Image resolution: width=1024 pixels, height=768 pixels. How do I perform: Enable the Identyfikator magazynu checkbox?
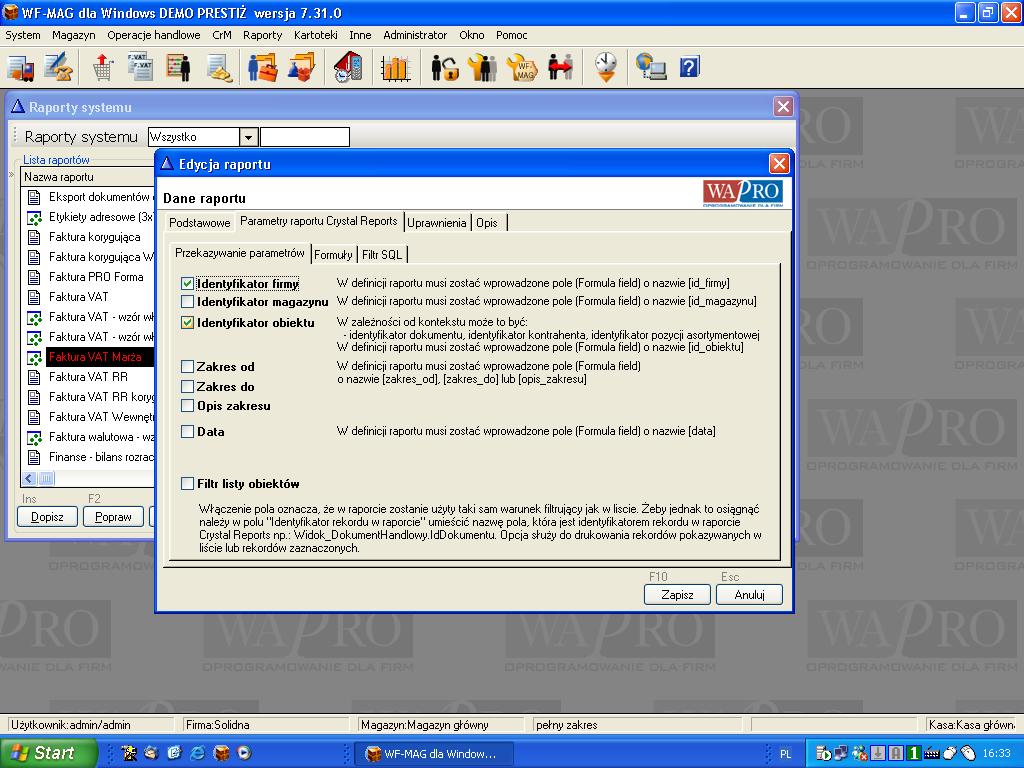click(x=188, y=302)
